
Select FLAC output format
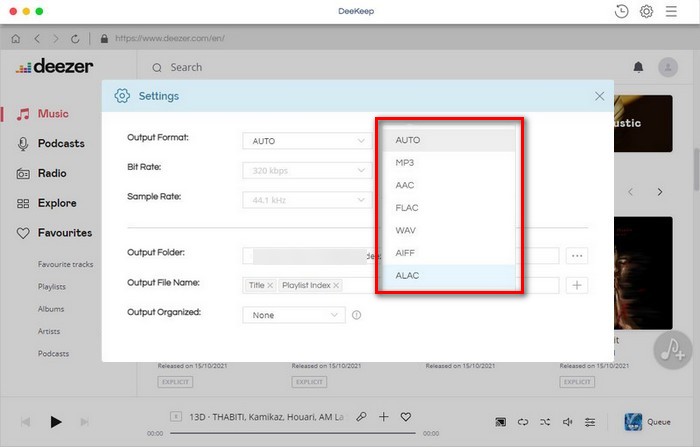coord(449,208)
